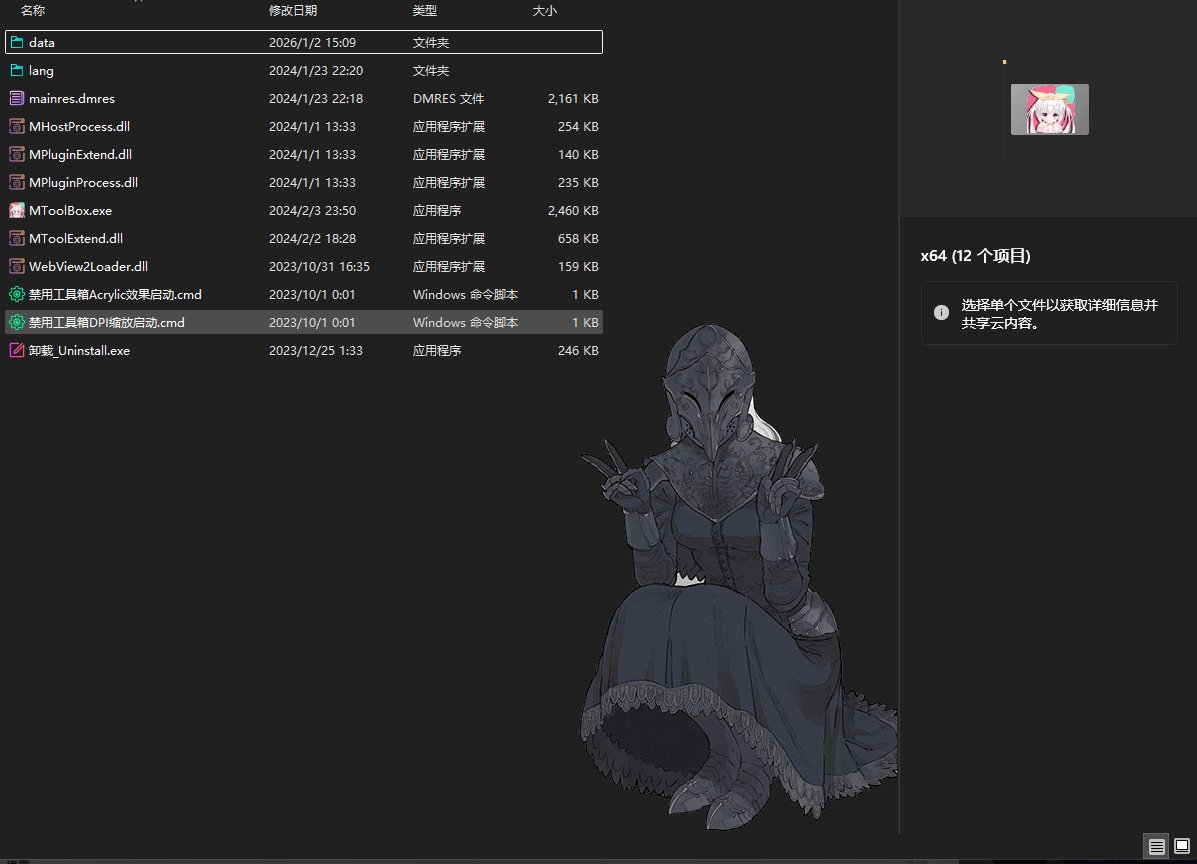Click the 卸载_Uninstall.exe icon
This screenshot has height=864, width=1197.
click(x=17, y=351)
